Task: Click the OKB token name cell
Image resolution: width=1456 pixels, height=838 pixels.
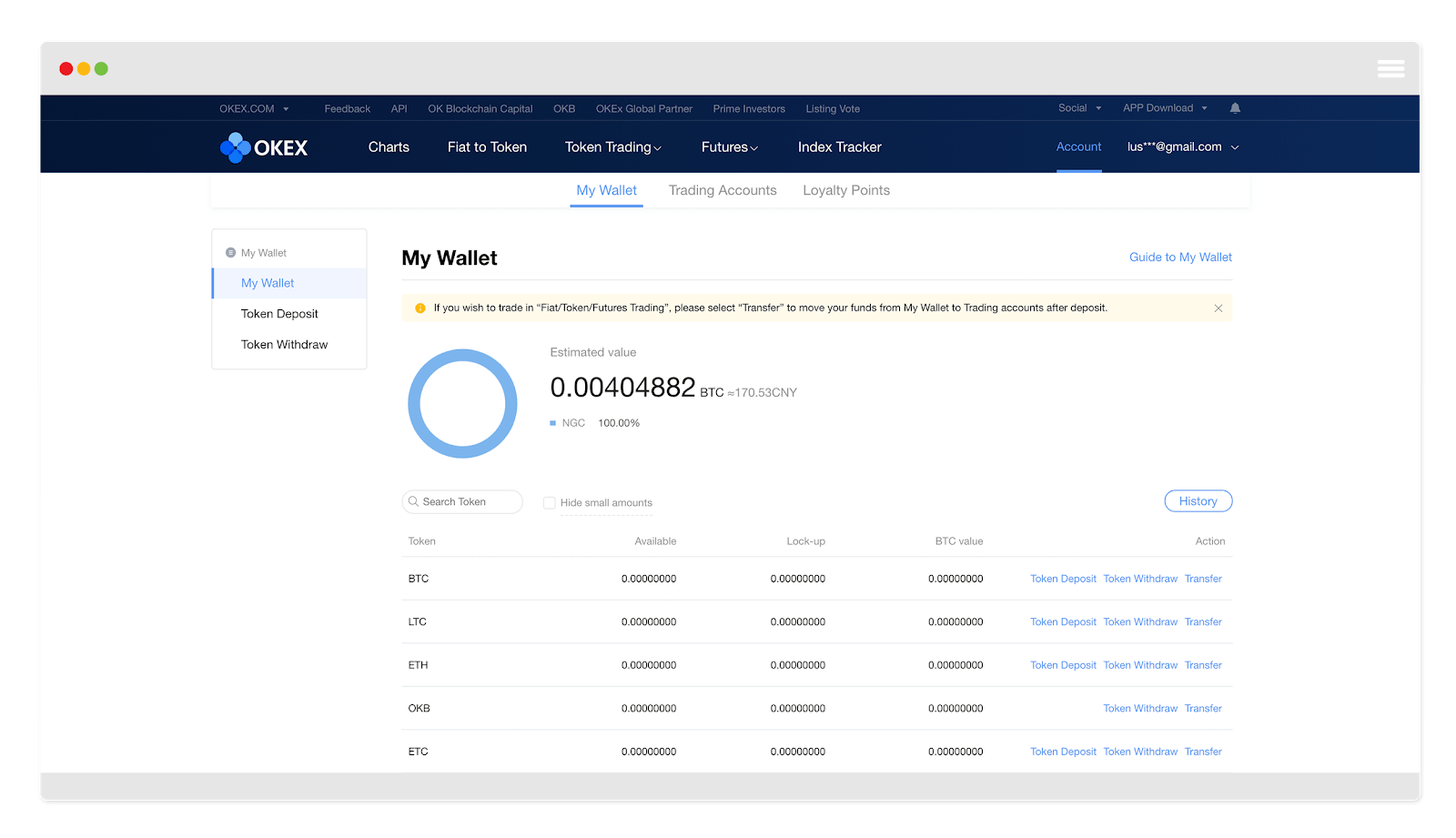Action: coord(419,709)
